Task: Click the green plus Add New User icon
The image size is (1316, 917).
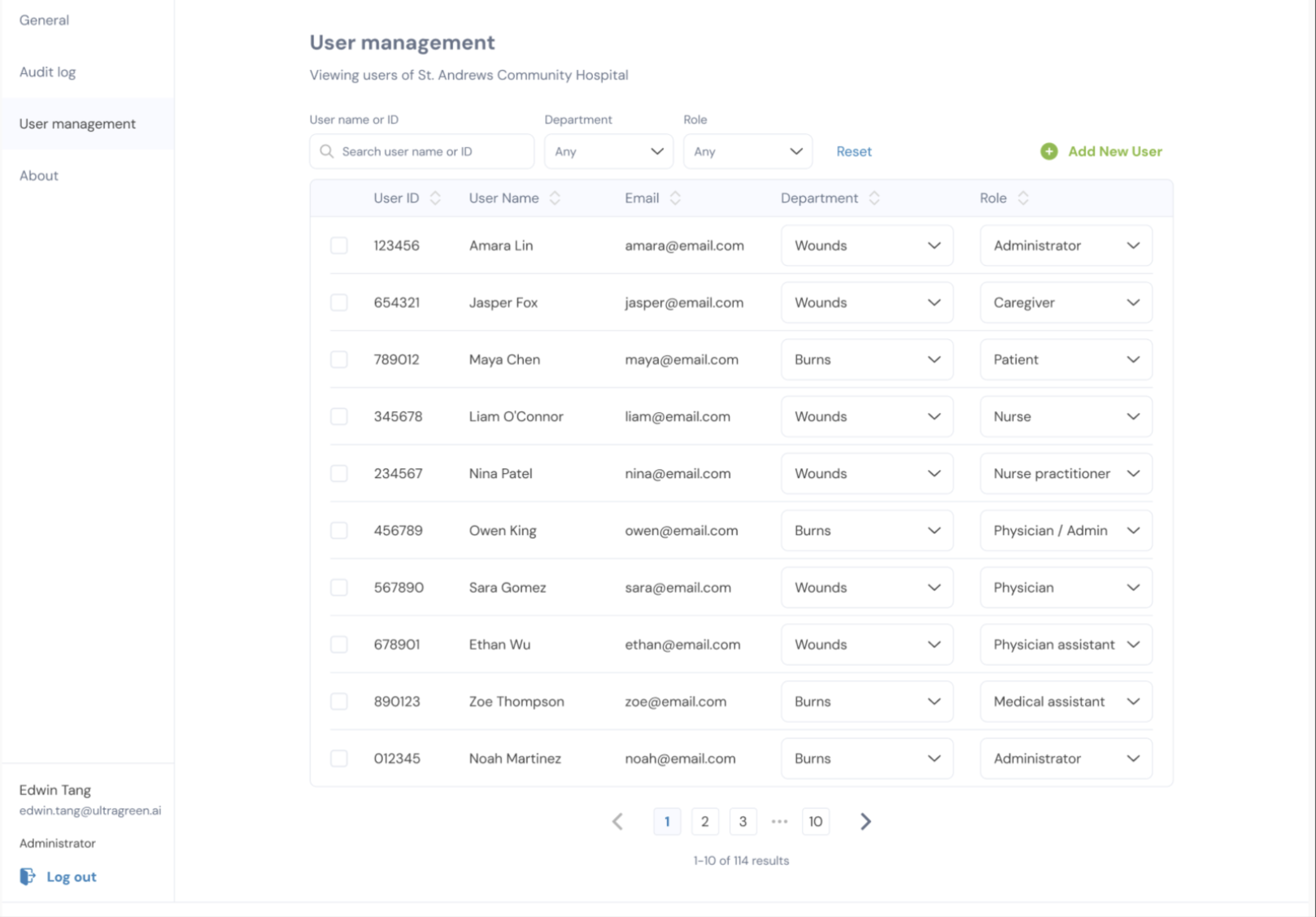Action: click(x=1048, y=151)
